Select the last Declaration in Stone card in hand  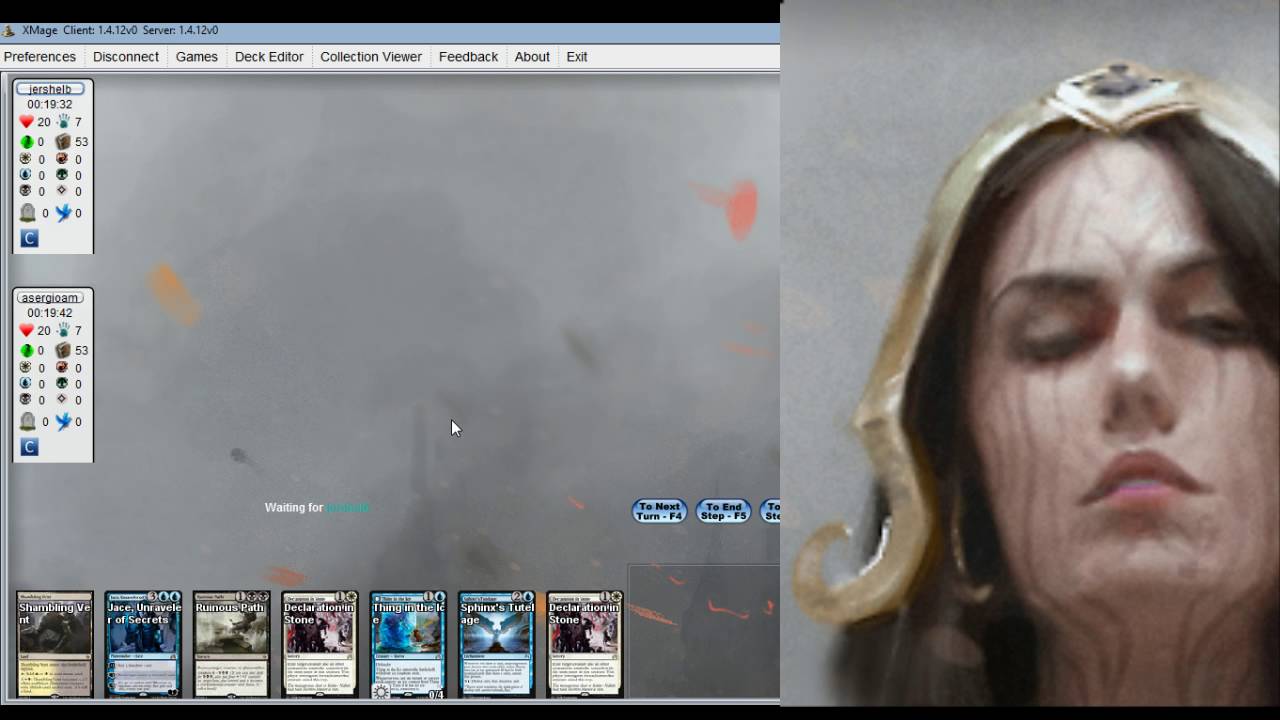point(585,644)
